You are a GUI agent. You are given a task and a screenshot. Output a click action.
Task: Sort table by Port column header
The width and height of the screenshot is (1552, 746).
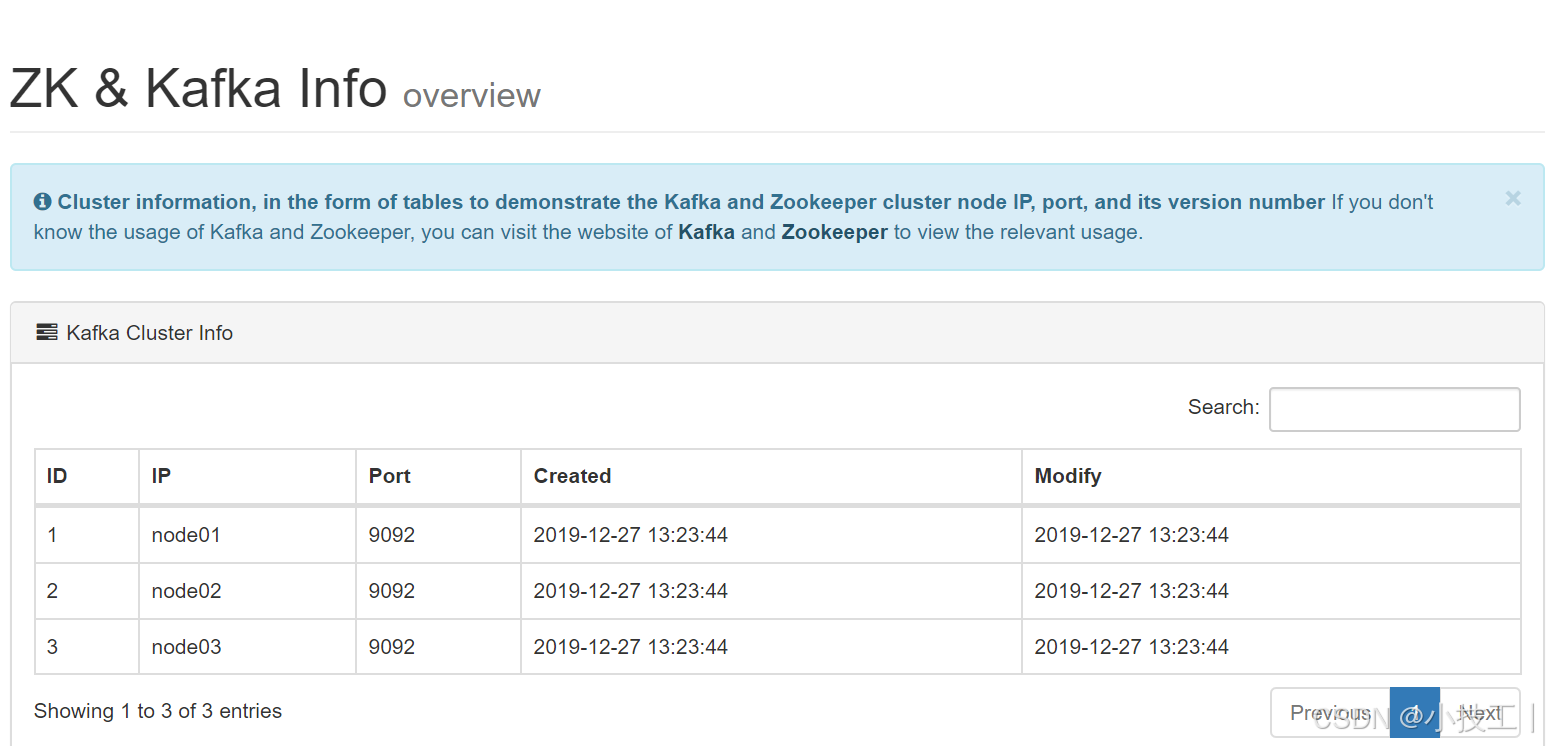tap(438, 476)
